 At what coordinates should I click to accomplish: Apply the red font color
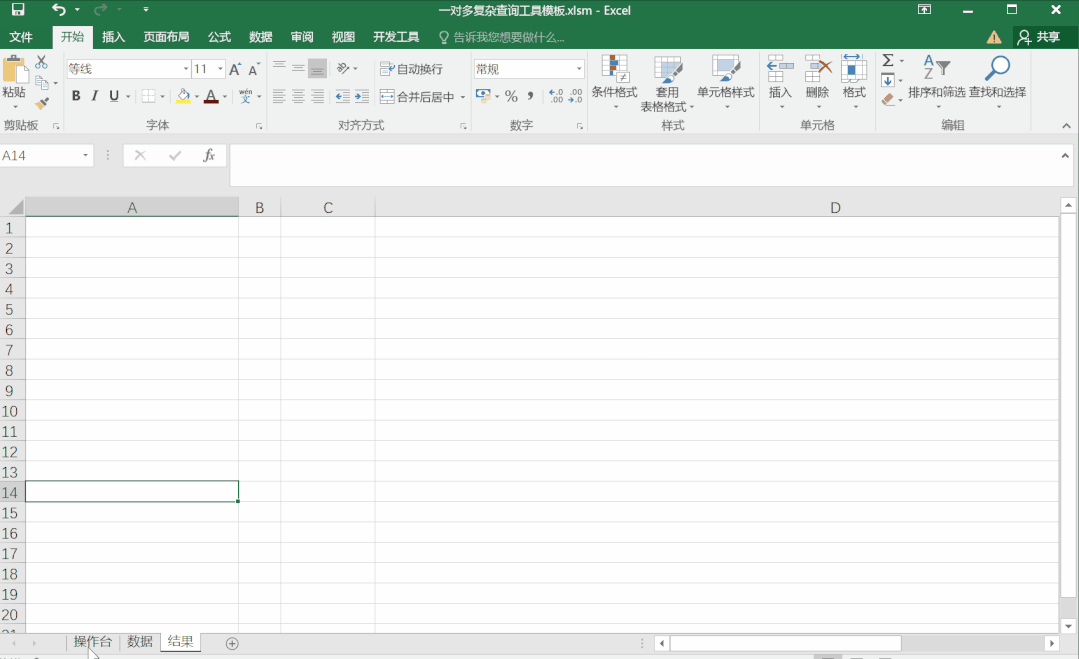211,96
